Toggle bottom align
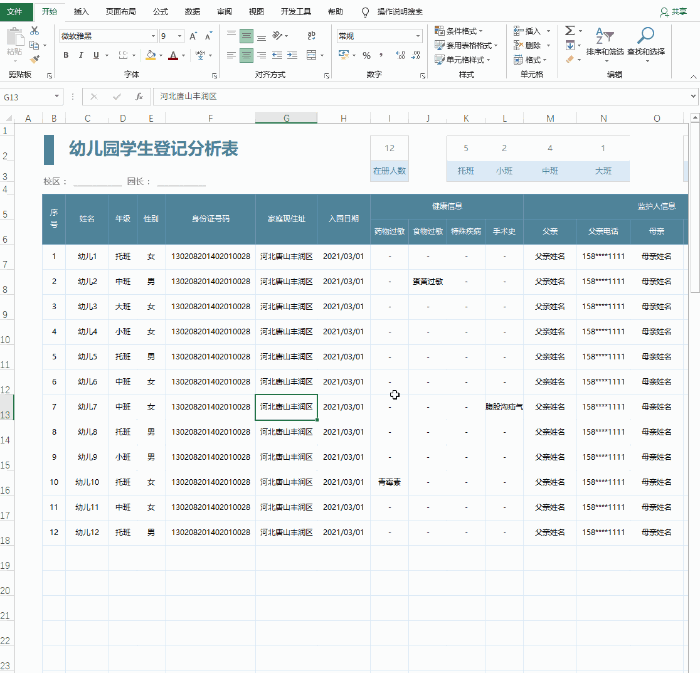700x673 pixels. (x=262, y=35)
